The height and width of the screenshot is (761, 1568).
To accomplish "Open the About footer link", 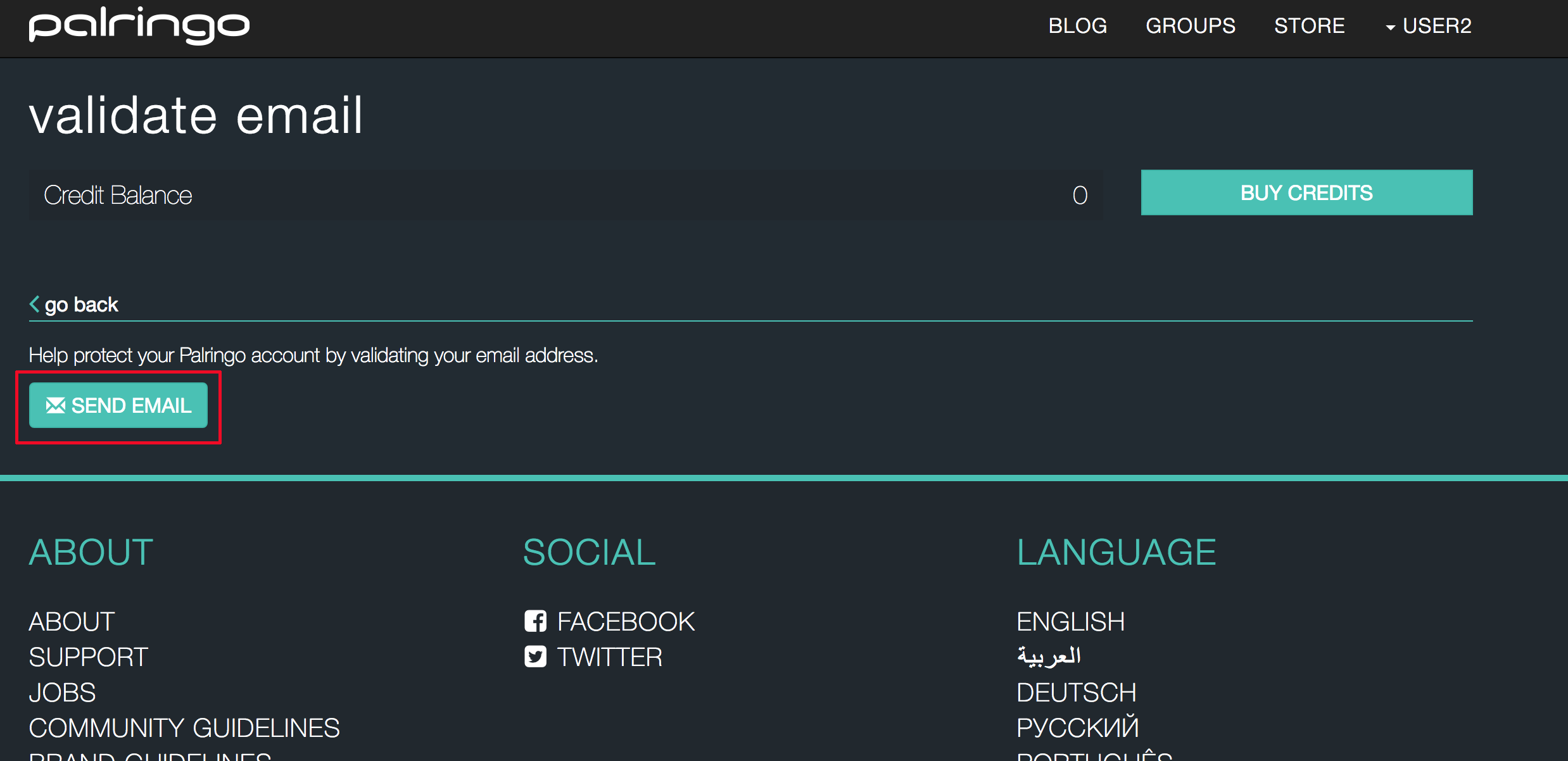I will (x=72, y=622).
